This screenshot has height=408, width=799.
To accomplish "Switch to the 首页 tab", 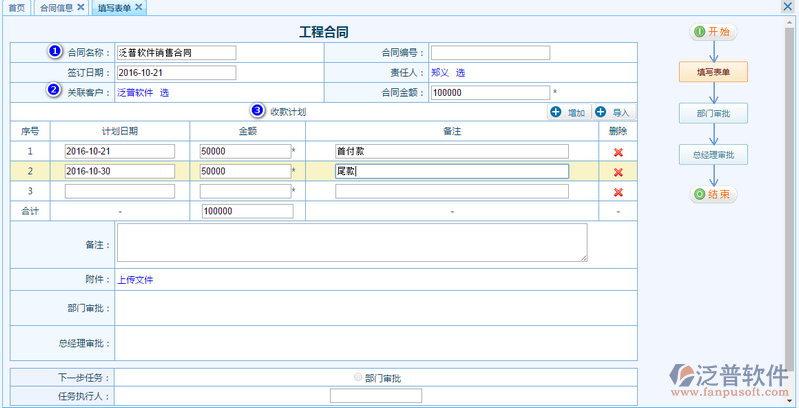I will click(16, 8).
